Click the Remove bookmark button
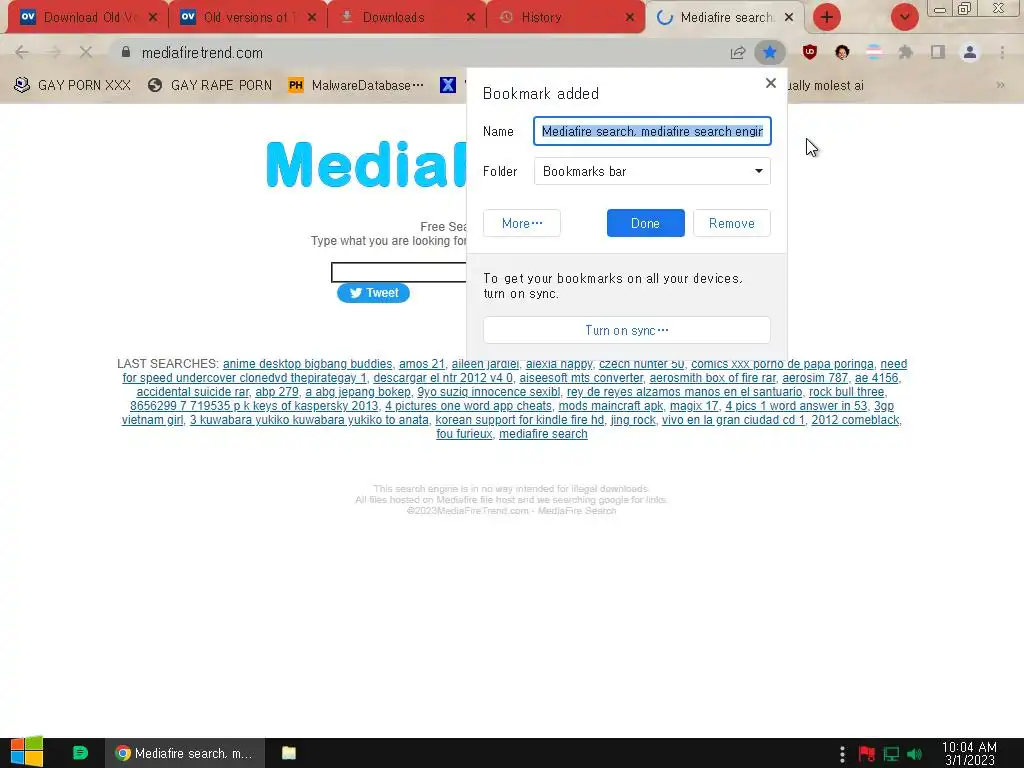Viewport: 1024px width, 768px height. (x=731, y=223)
